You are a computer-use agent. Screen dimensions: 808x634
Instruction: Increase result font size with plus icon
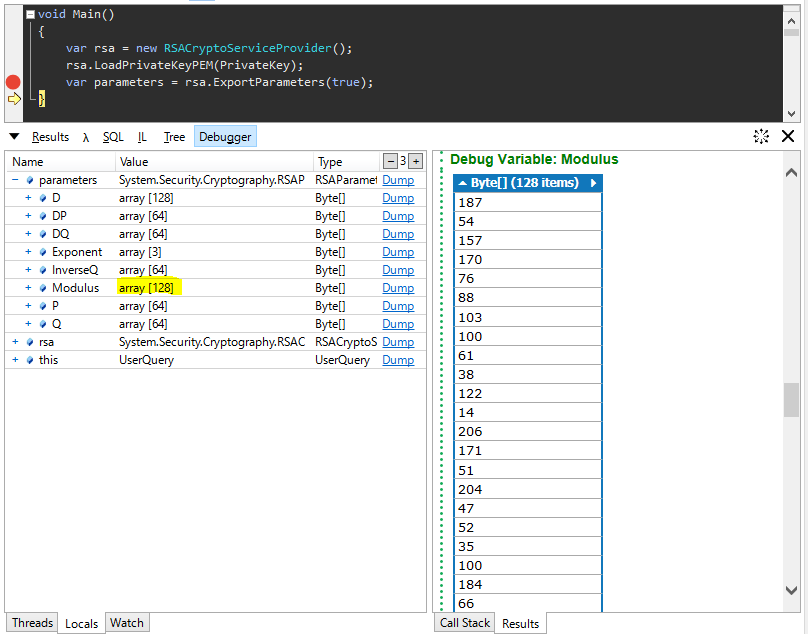click(x=416, y=160)
